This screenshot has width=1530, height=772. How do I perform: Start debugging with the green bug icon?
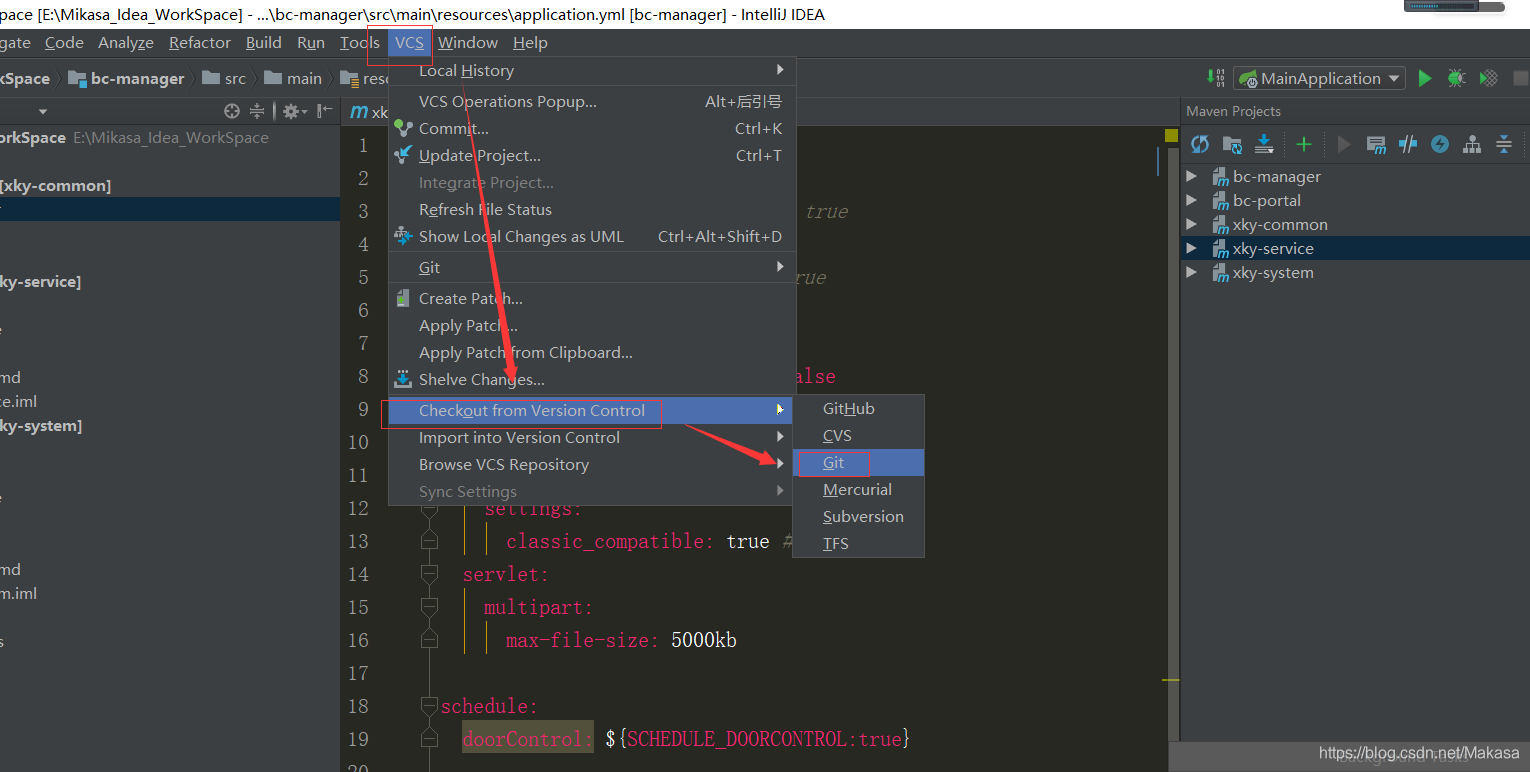tap(1457, 78)
